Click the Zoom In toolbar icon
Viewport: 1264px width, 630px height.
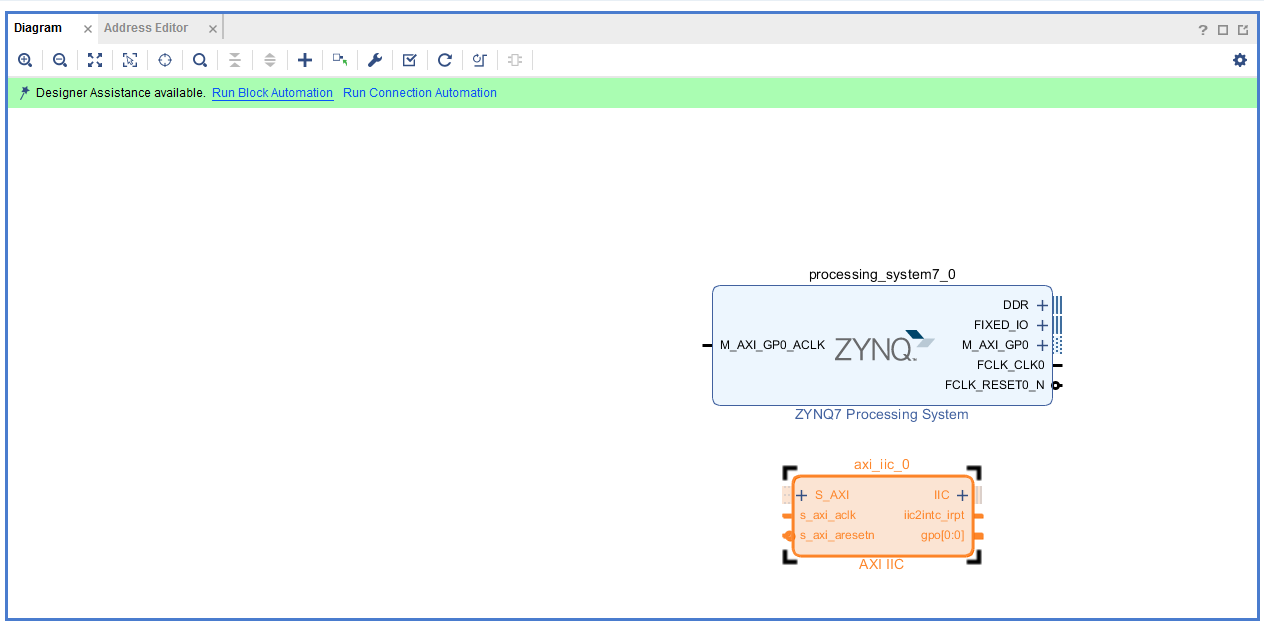25,60
